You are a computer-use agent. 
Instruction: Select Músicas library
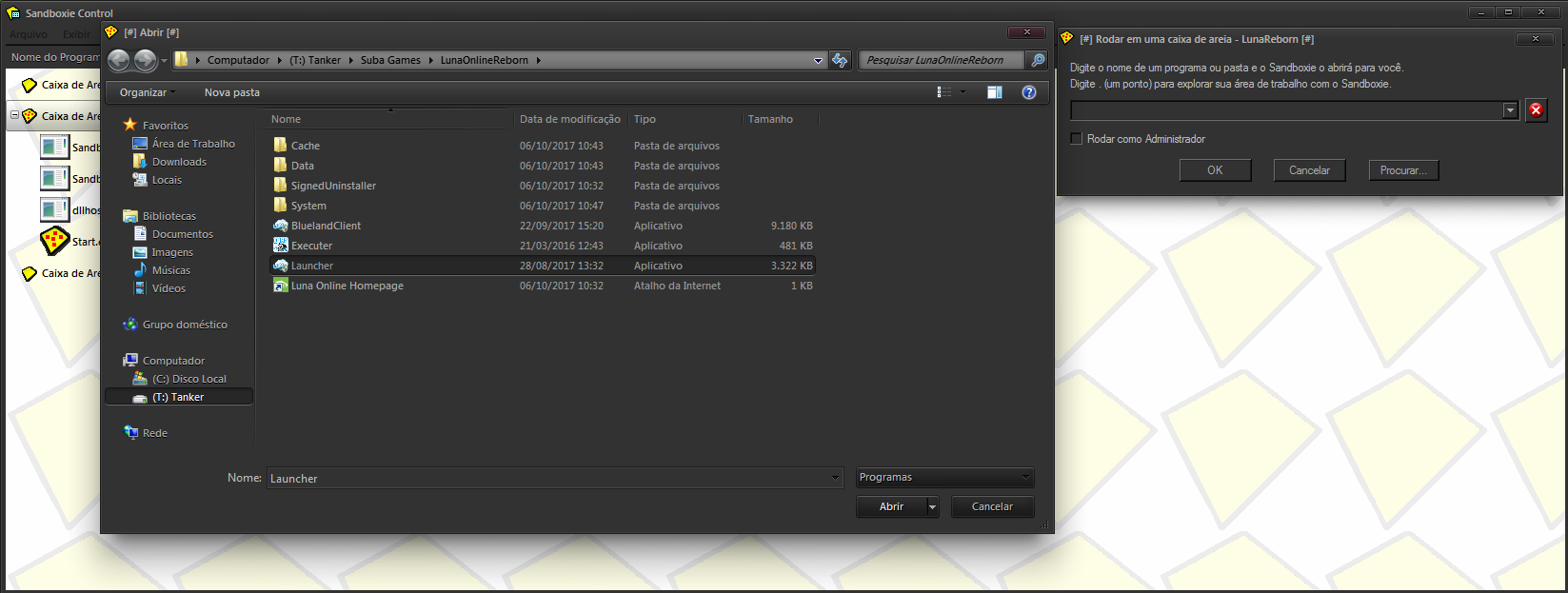pyautogui.click(x=171, y=270)
